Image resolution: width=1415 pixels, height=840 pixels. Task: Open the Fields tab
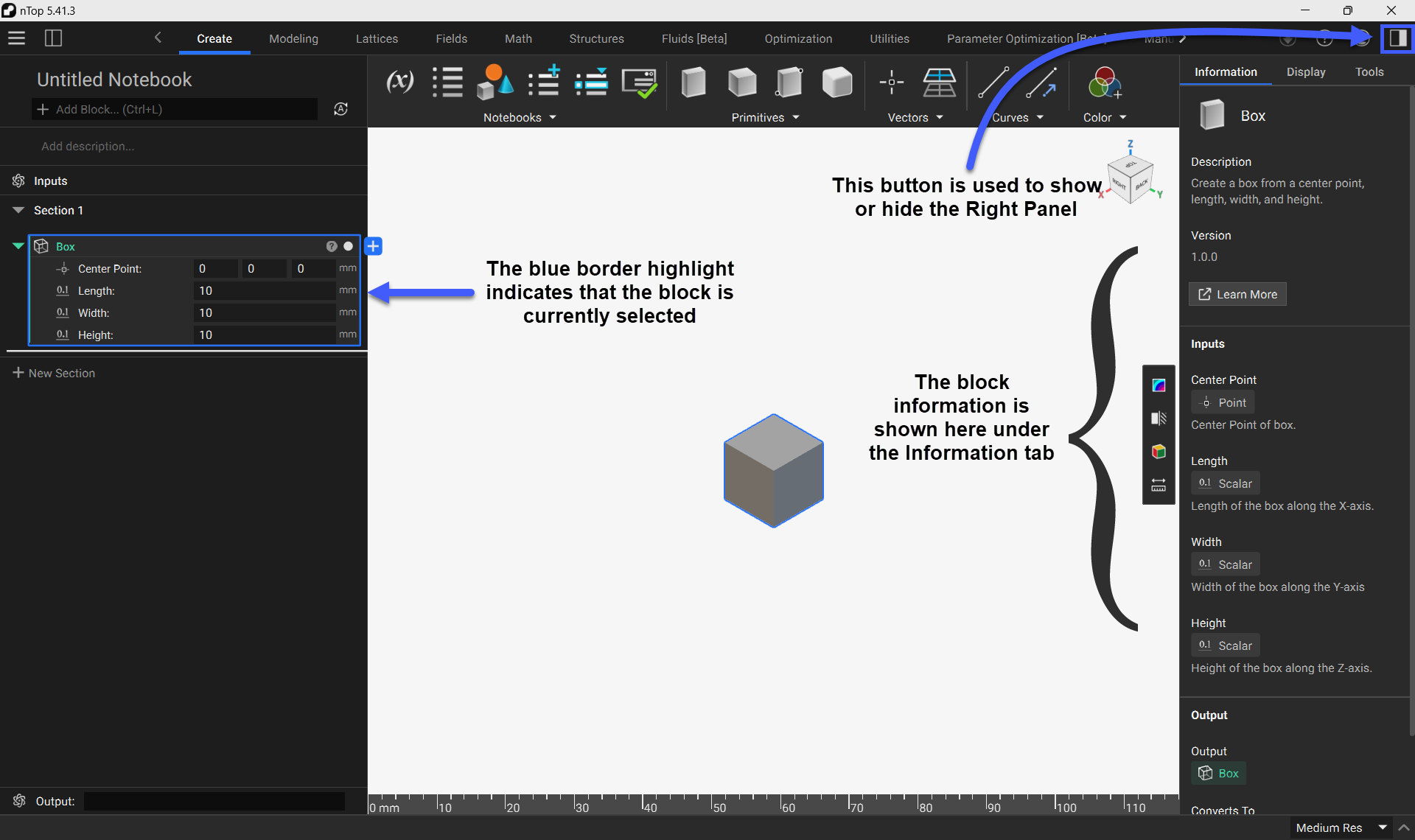(451, 38)
